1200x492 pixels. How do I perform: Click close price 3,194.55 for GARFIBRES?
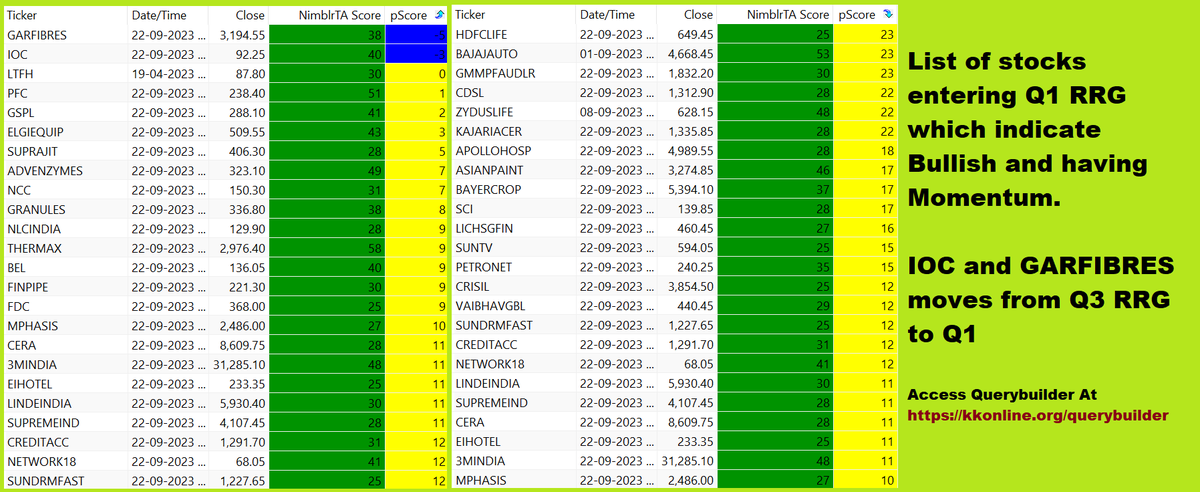pyautogui.click(x=244, y=34)
